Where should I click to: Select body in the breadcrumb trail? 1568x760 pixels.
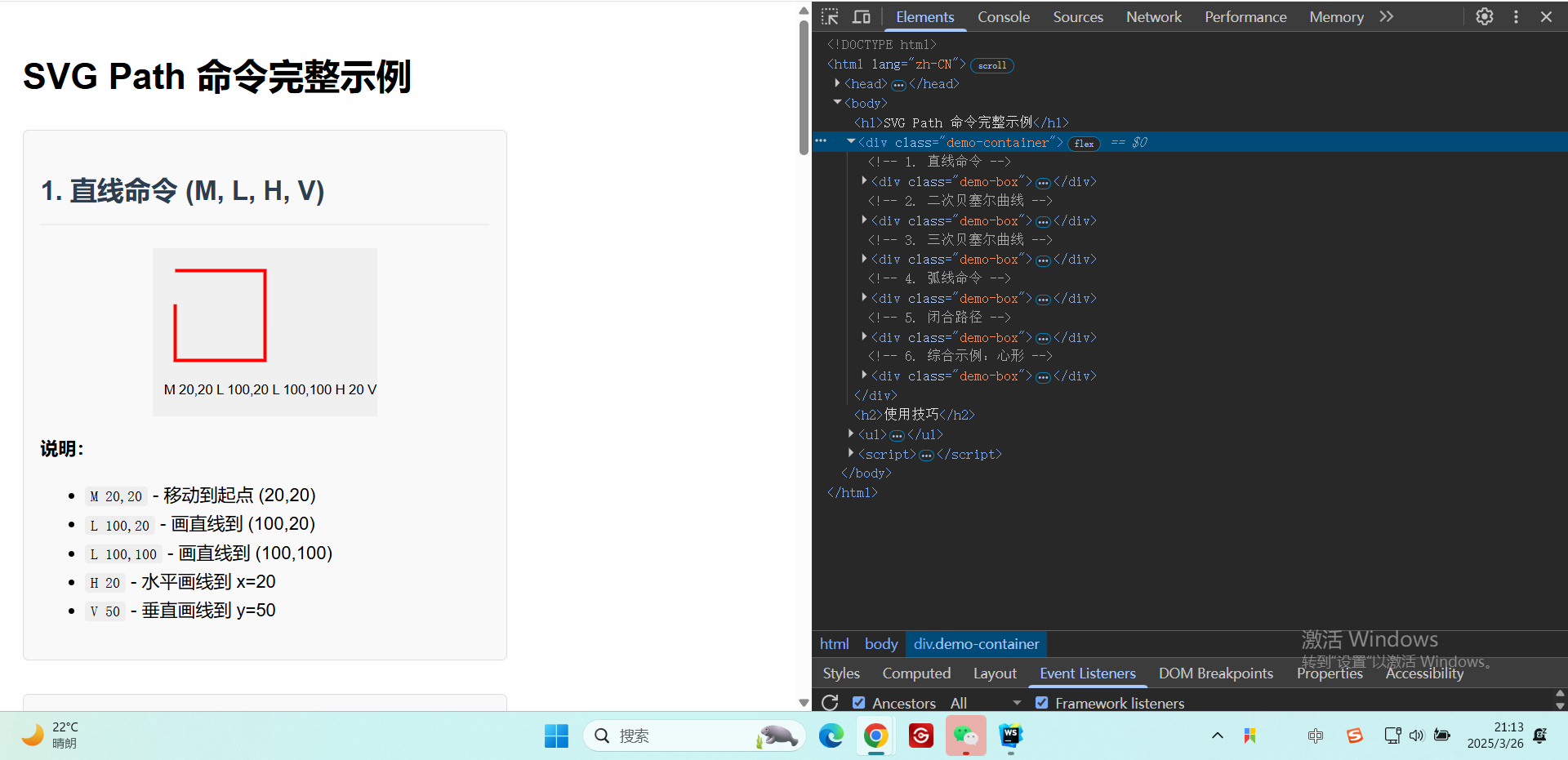881,643
